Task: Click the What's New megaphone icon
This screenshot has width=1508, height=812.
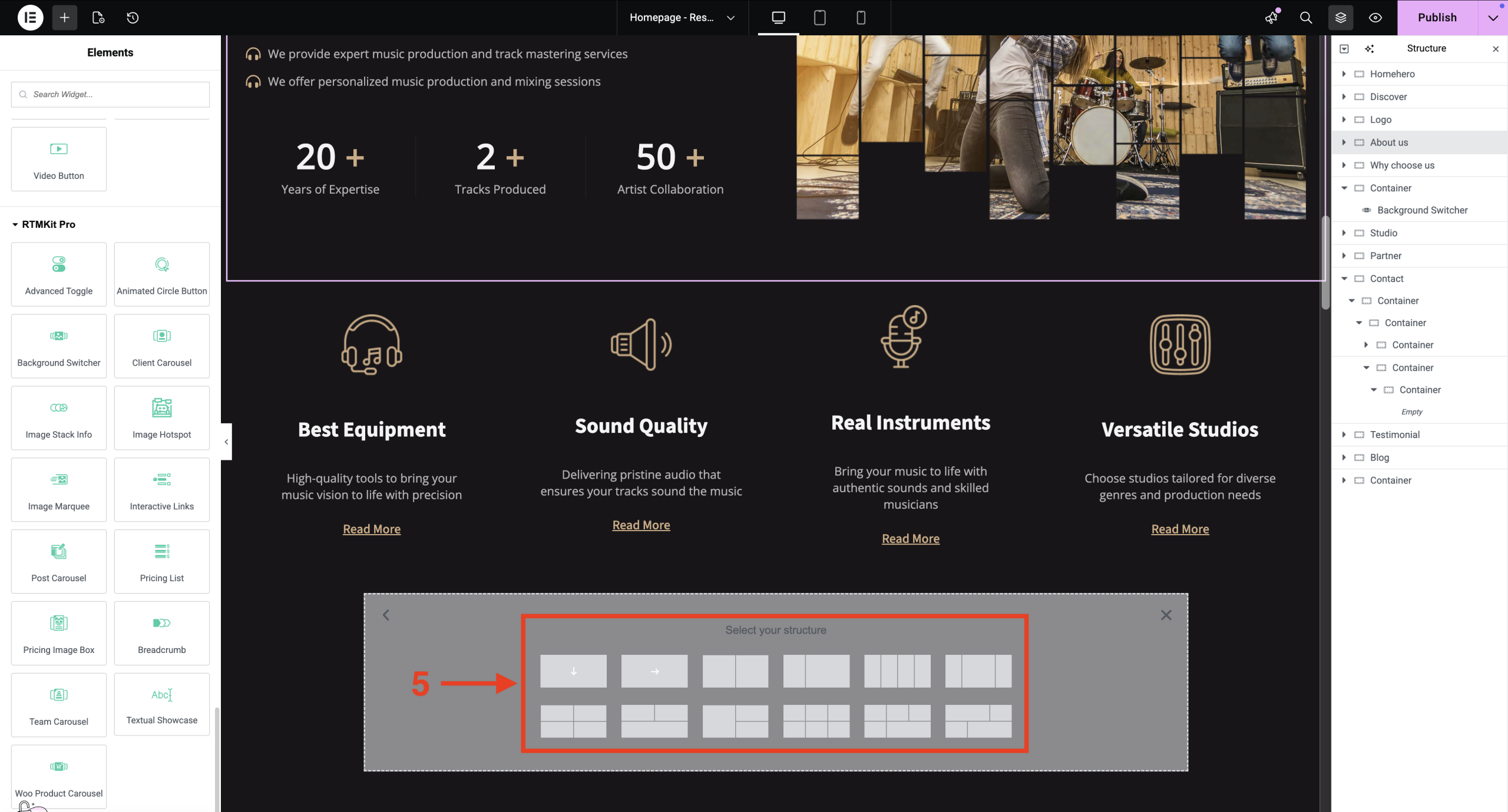Action: (1271, 18)
